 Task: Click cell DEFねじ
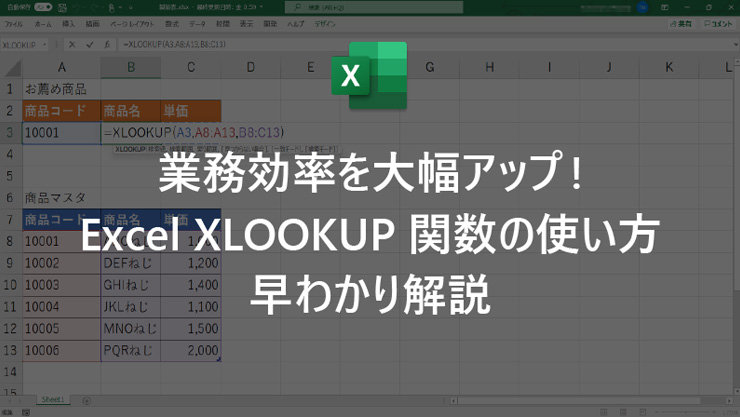pyautogui.click(x=131, y=263)
